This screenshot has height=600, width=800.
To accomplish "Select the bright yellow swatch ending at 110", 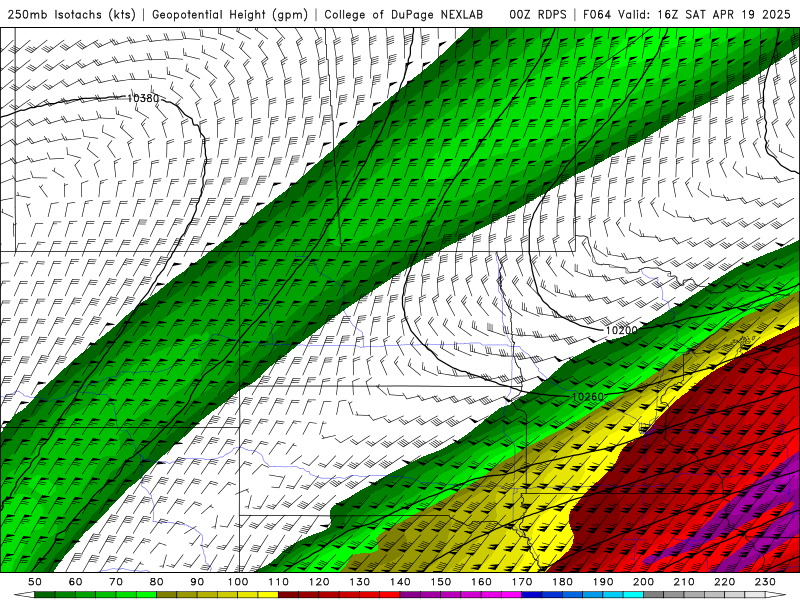I will coord(268,594).
